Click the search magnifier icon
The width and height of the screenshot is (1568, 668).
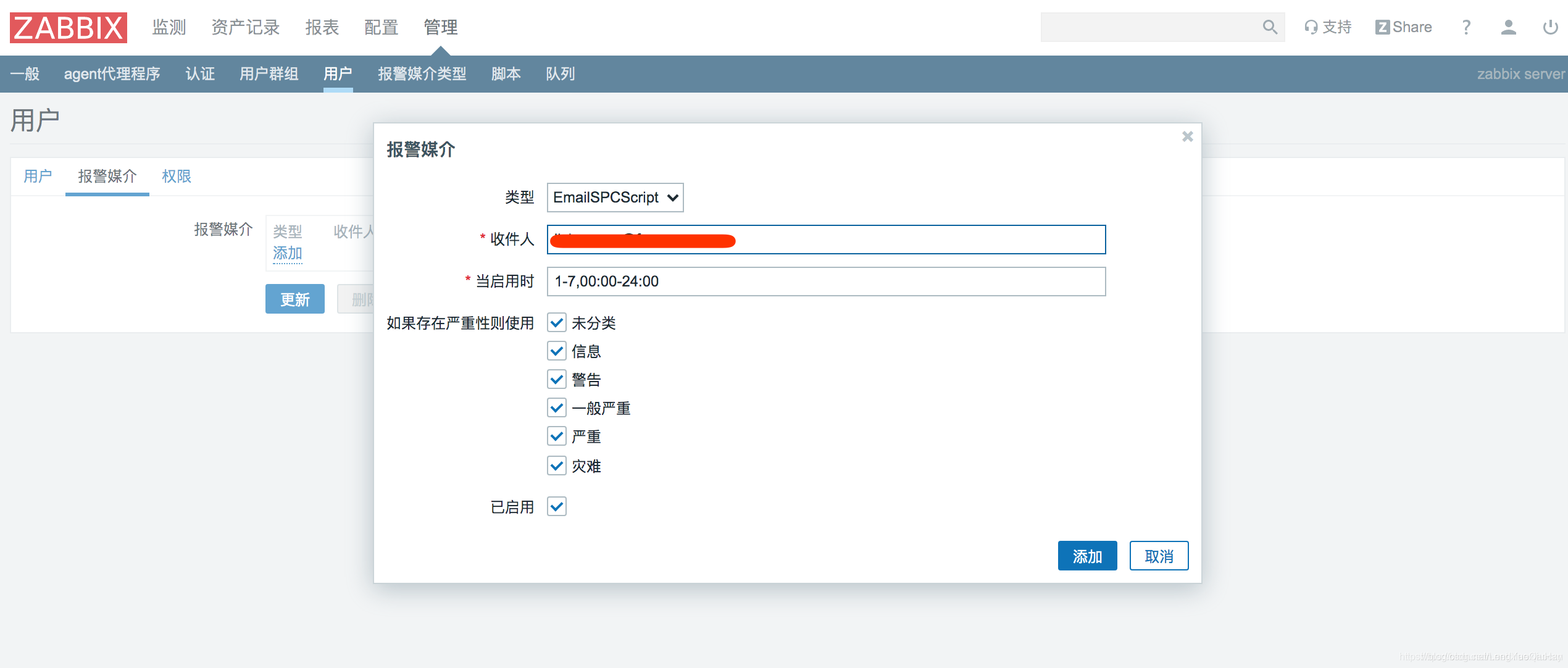coord(1270,27)
